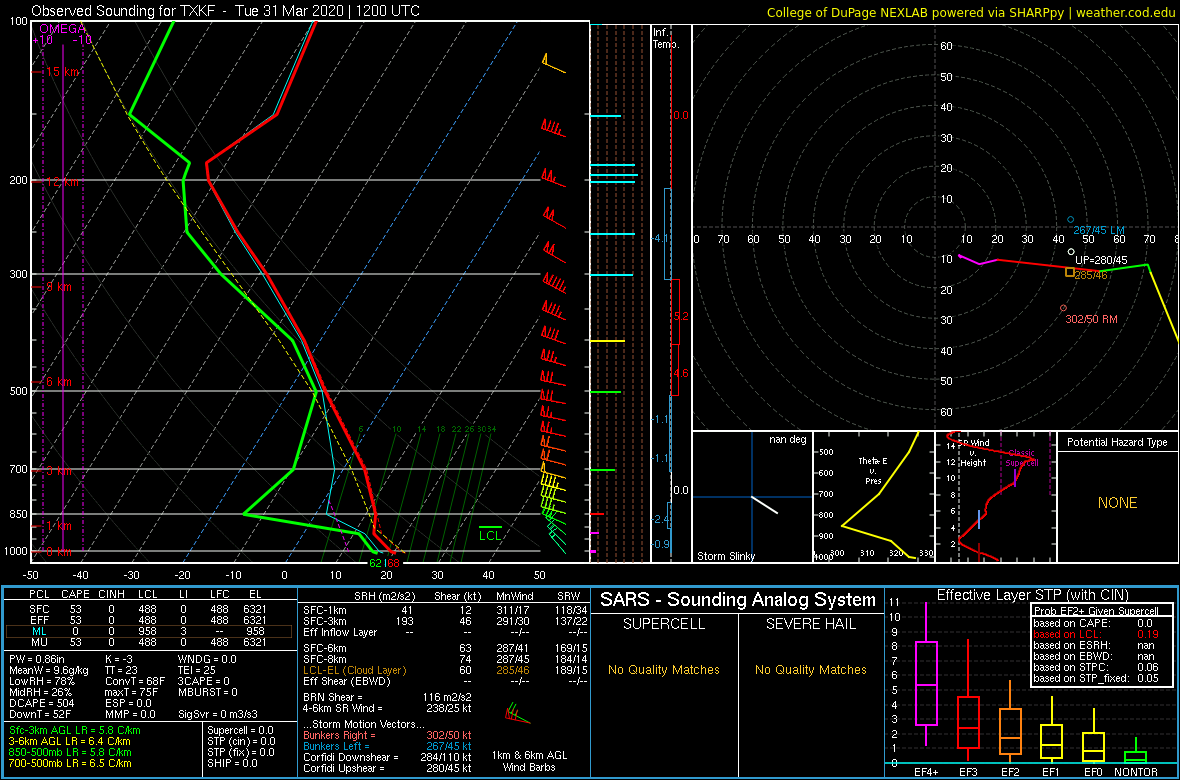
Task: Click the Sfc-3km AGL LR lapse rate line
Action: click(75, 730)
